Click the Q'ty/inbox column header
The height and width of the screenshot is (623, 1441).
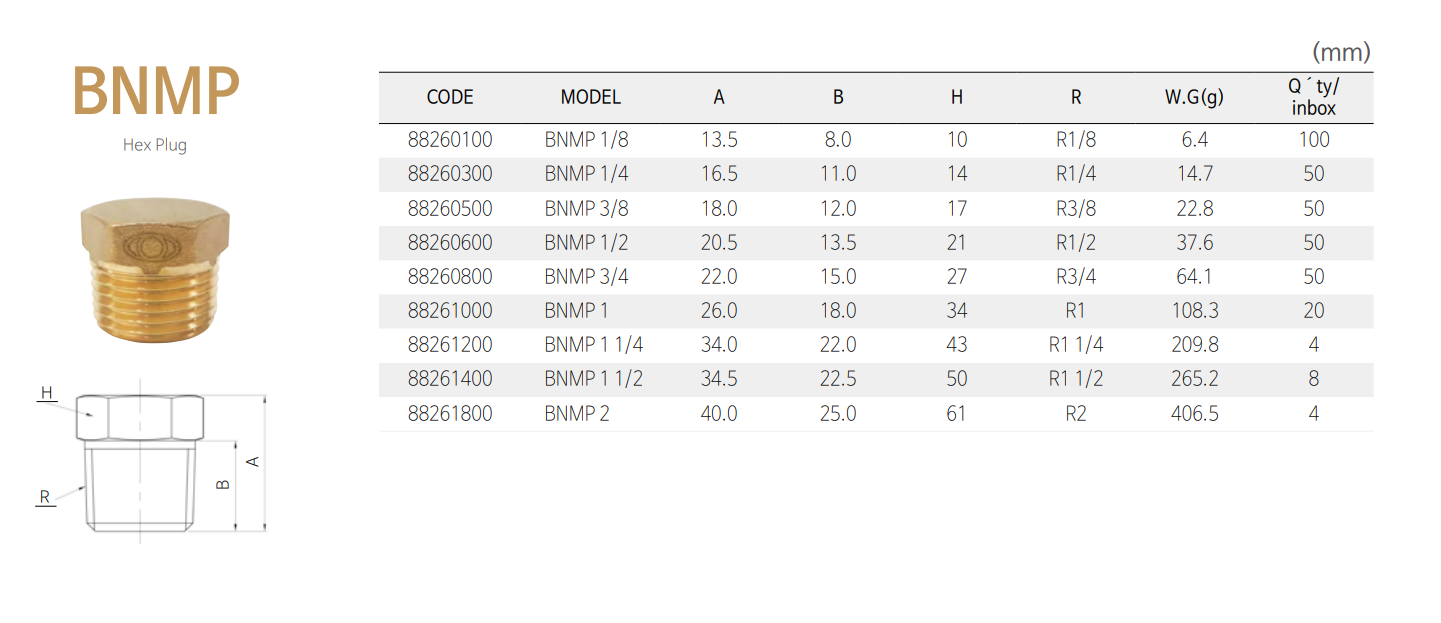1313,97
